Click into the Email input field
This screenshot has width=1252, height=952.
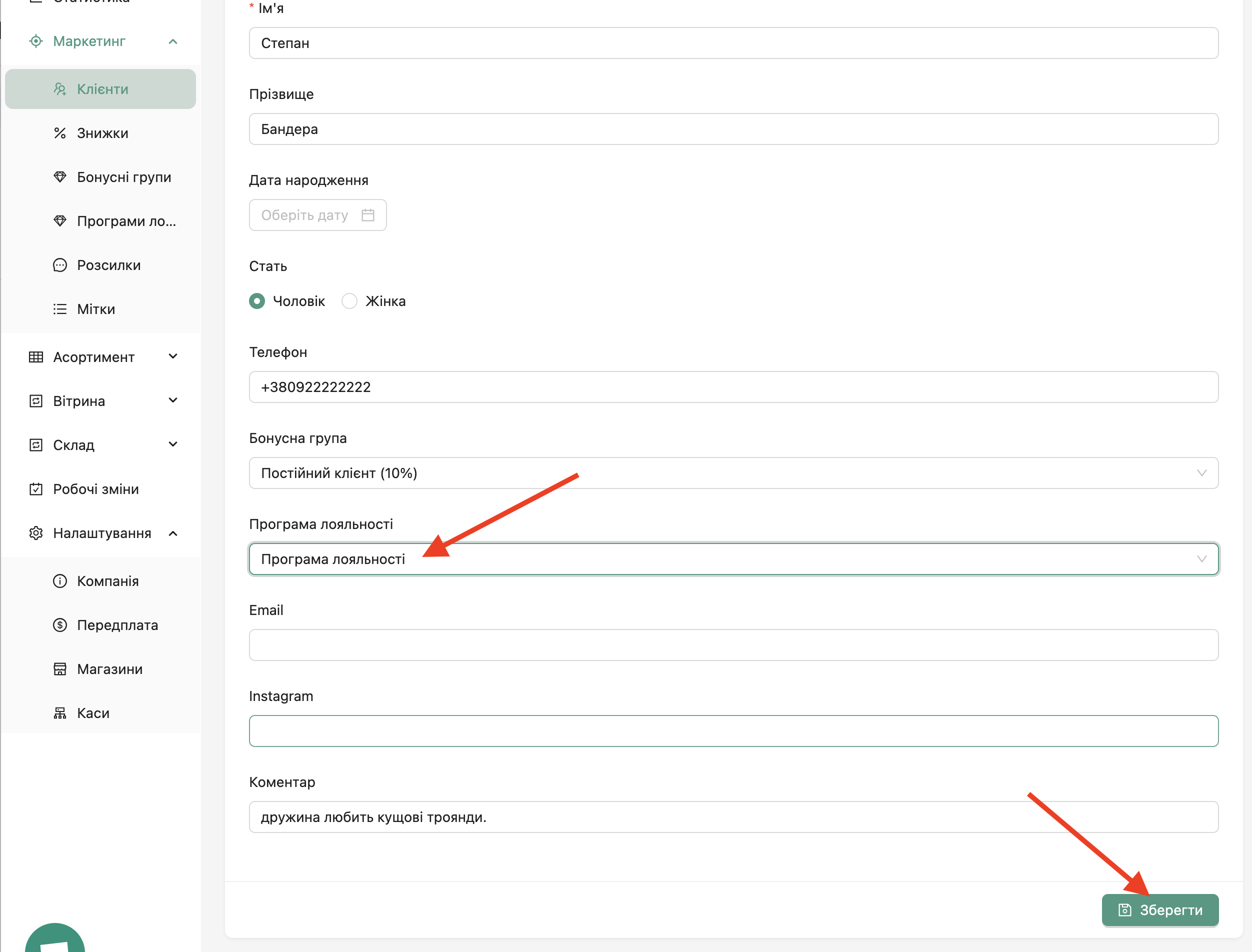(733, 645)
